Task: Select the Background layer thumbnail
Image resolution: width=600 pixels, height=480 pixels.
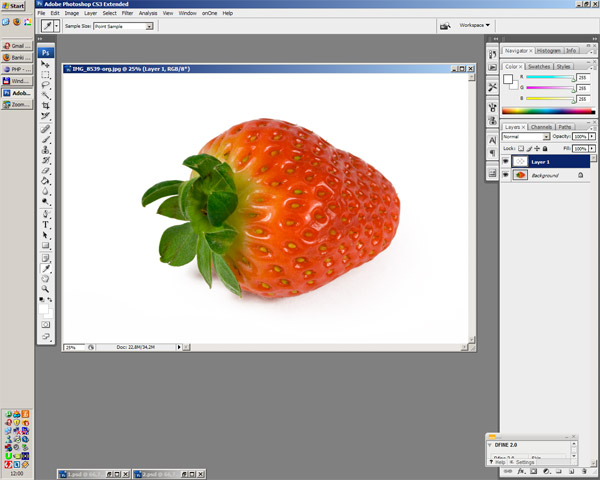Action: (x=520, y=175)
